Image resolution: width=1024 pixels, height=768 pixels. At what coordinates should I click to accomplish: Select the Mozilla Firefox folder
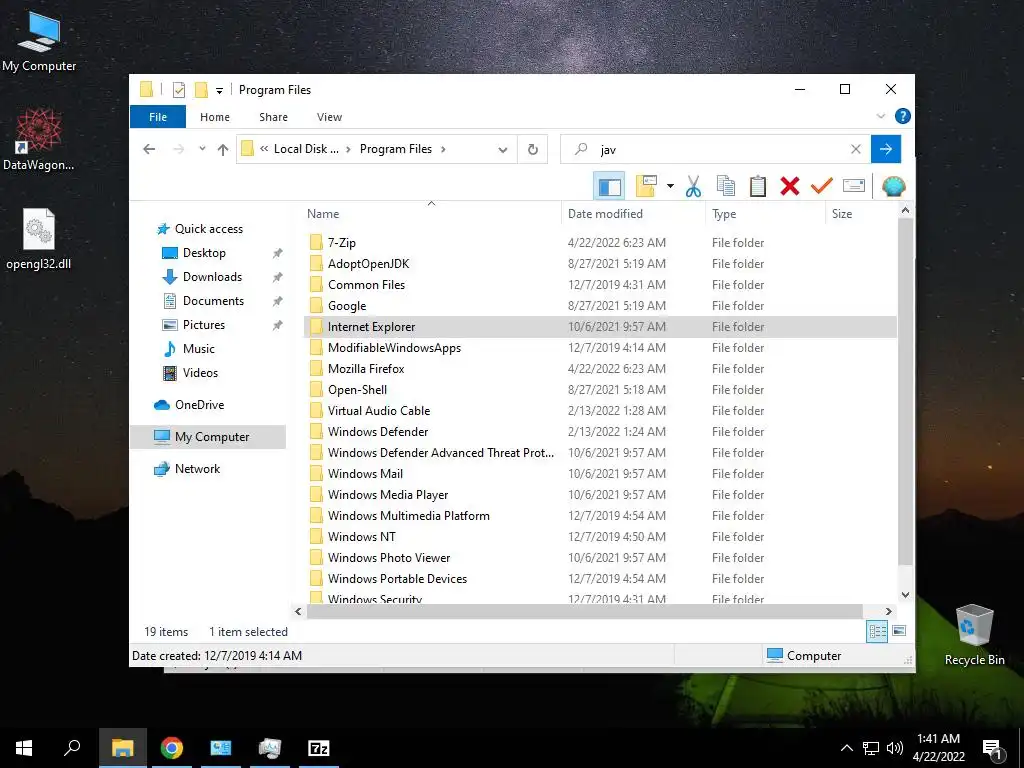click(x=366, y=369)
